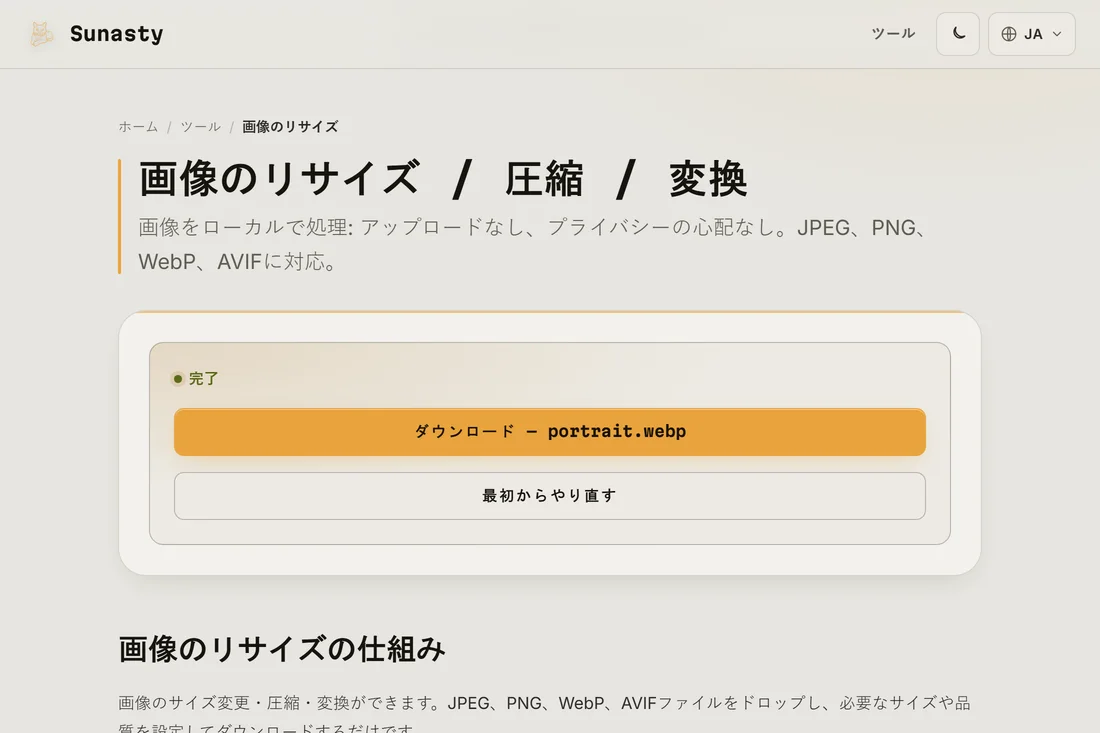Download the portrait.webp file
Viewport: 1100px width, 733px height.
[x=549, y=431]
